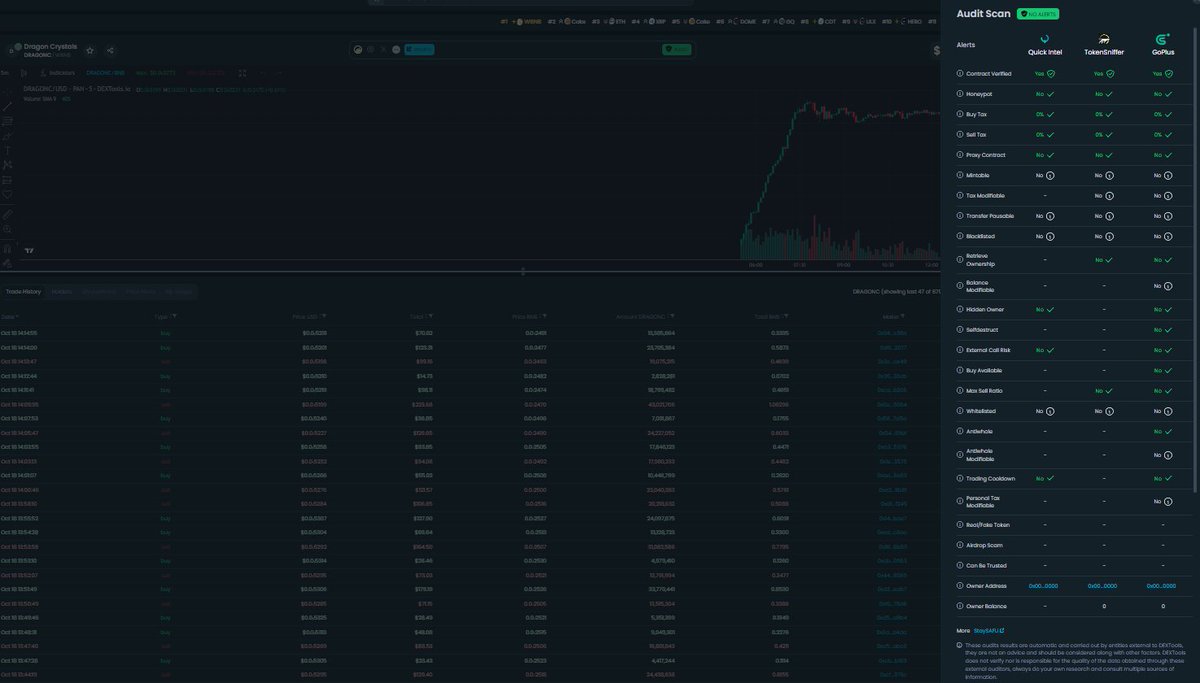The height and width of the screenshot is (683, 1200).
Task: Open GoPlus owner address 0x00...0000
Action: (x=1162, y=586)
